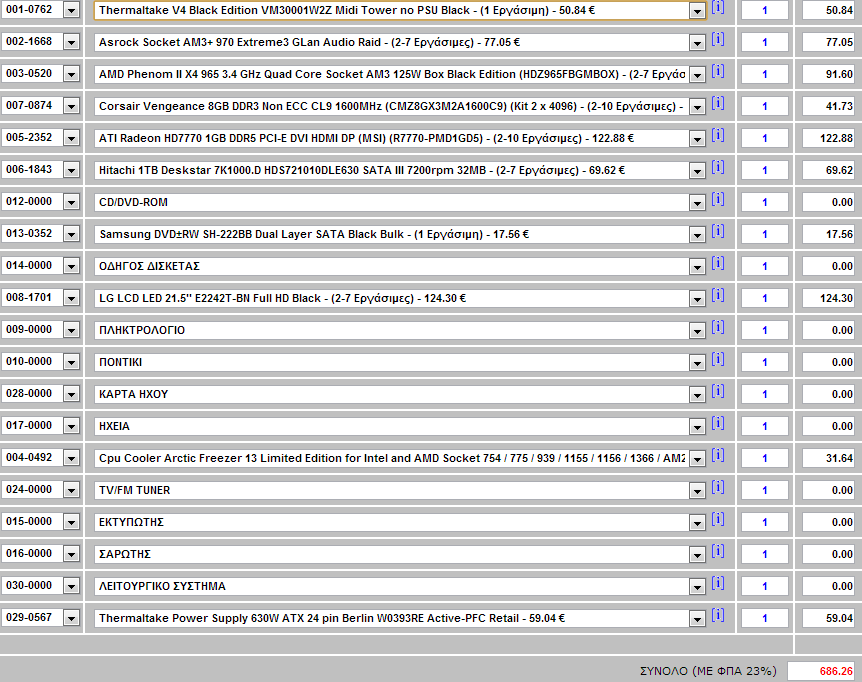Open info link for ΟΔΗΓΟΣ ΔΙΣΚΕΤΑΣ row
Screen dimensions: 862x682
718,263
